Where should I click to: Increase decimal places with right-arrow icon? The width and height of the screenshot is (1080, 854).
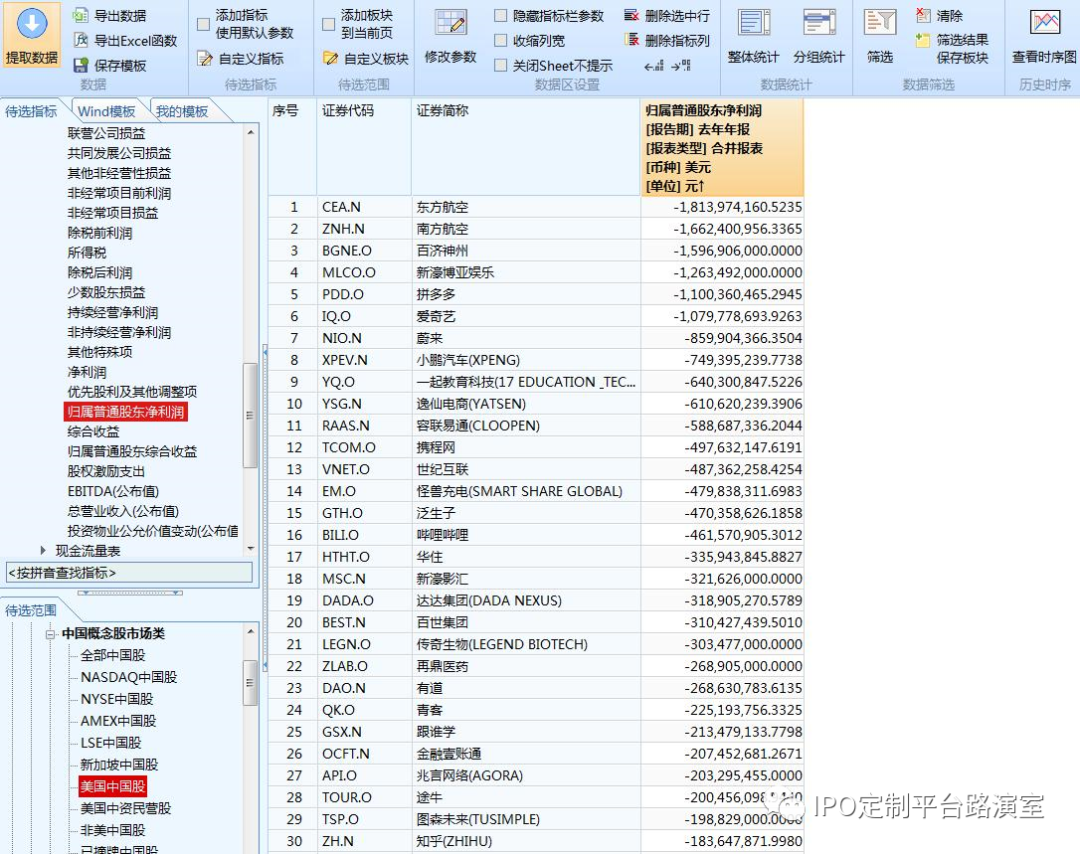[x=681, y=66]
